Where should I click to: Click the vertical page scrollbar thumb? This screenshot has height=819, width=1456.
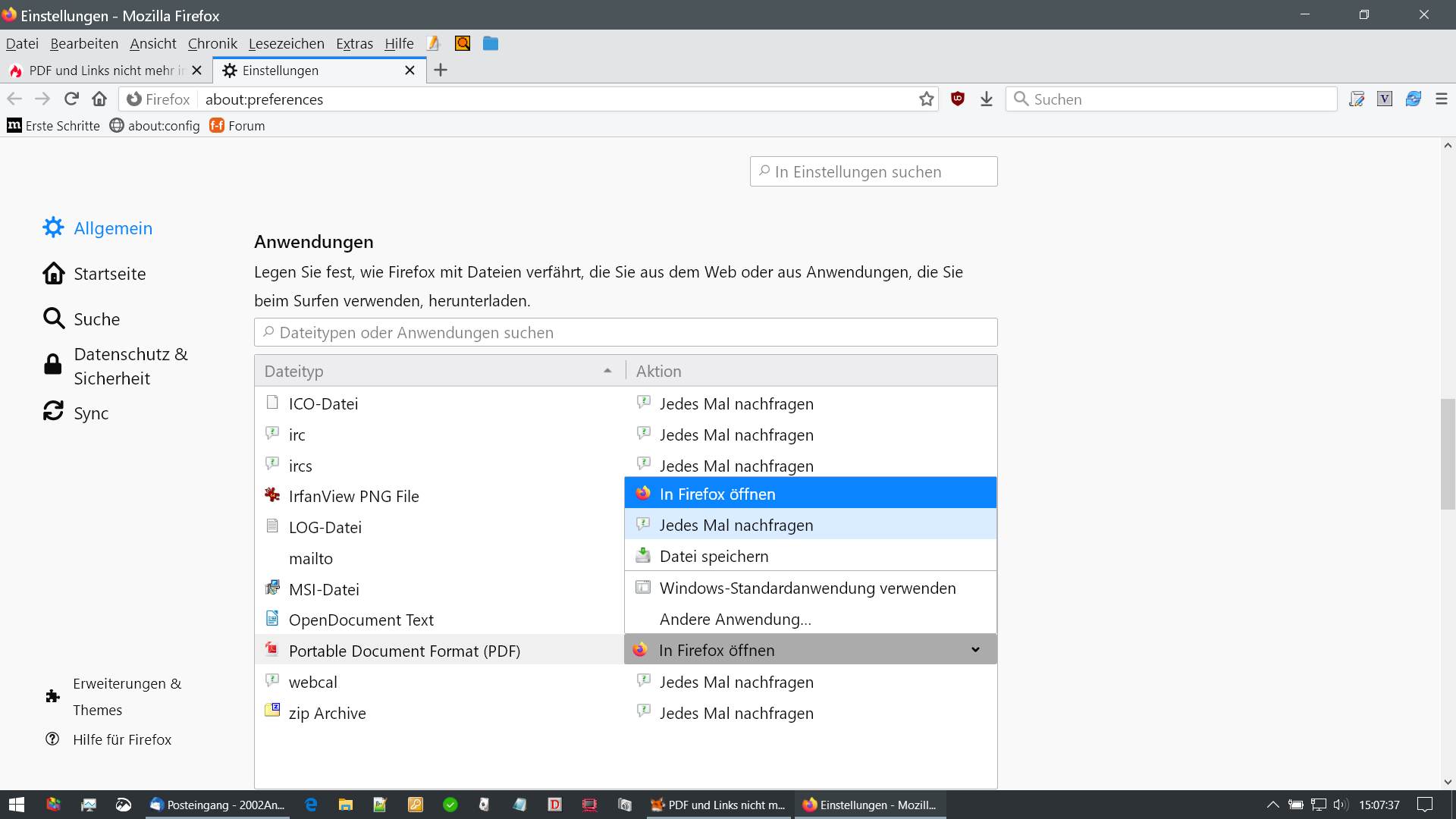coord(1448,453)
